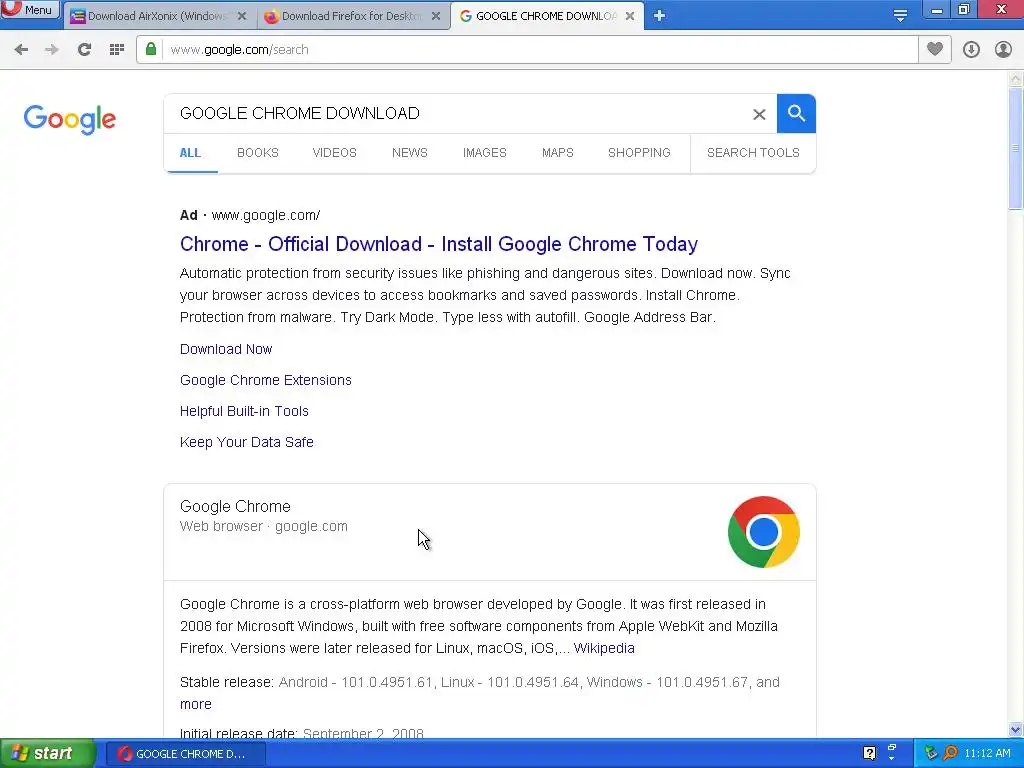This screenshot has height=768, width=1024.
Task: Click the Ad www.google.com/ label
Action: tap(250, 216)
